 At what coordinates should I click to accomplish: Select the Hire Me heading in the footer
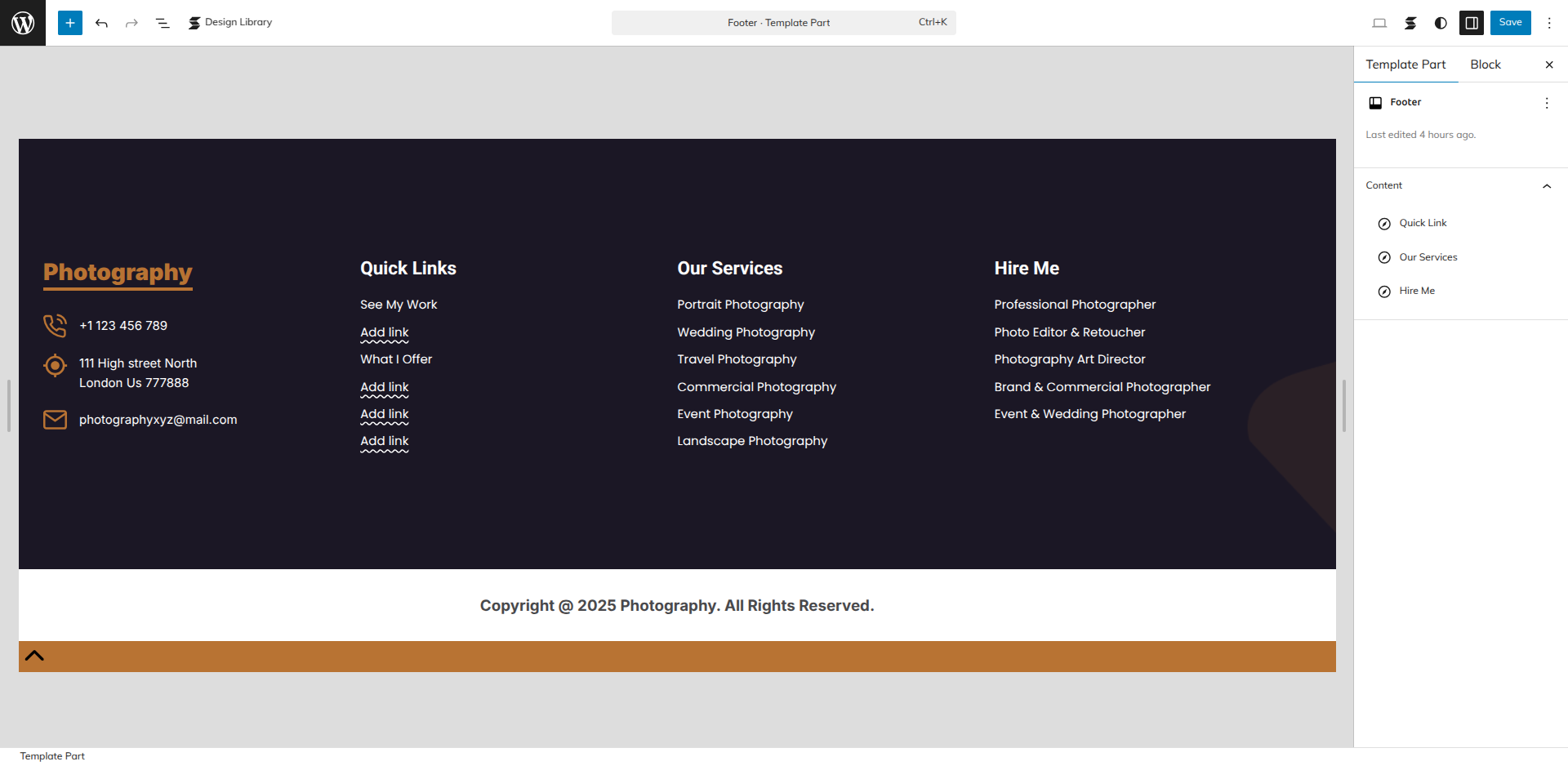click(x=1027, y=269)
